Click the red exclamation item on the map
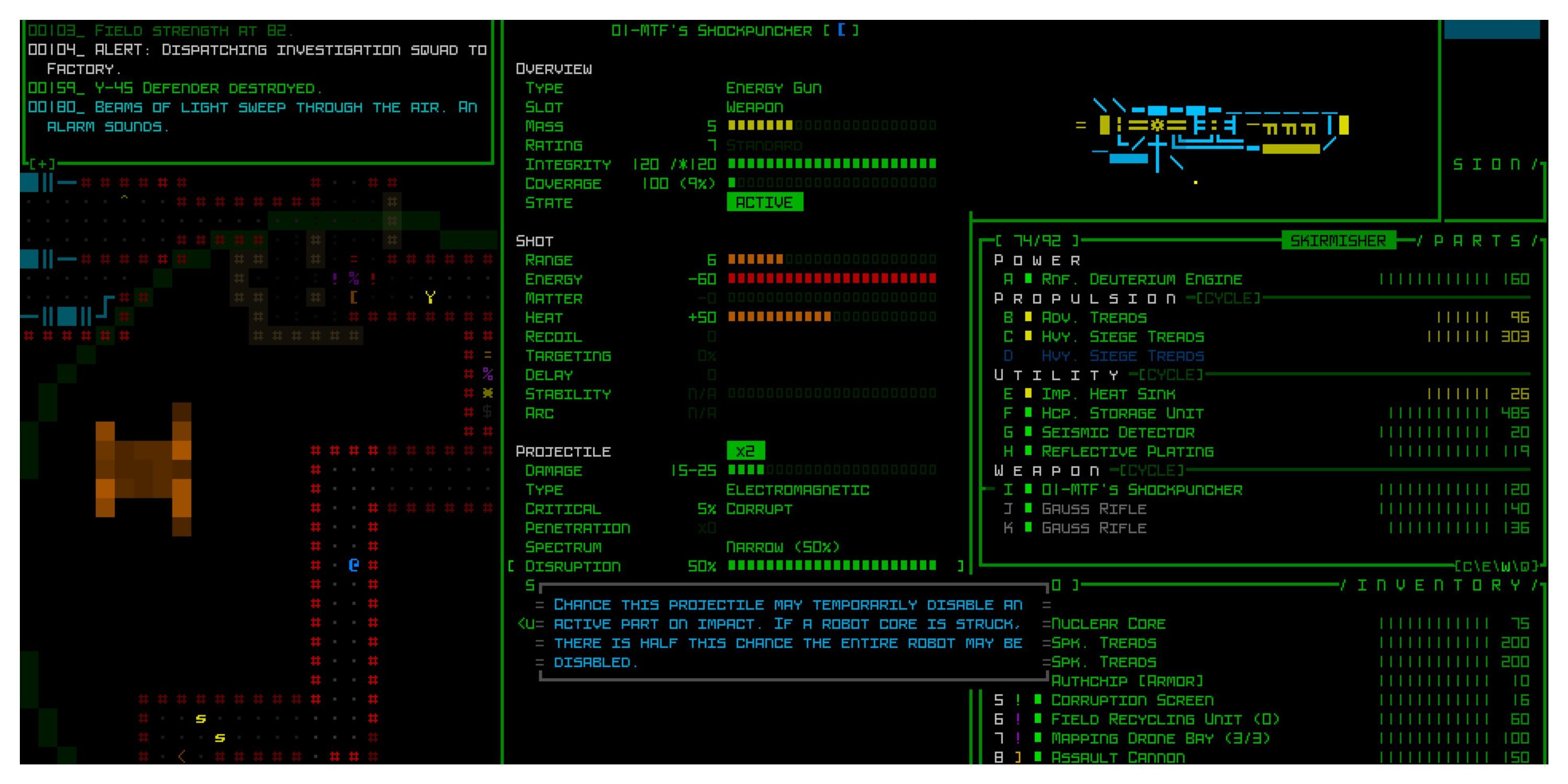This screenshot has width=1568, height=784. click(373, 279)
